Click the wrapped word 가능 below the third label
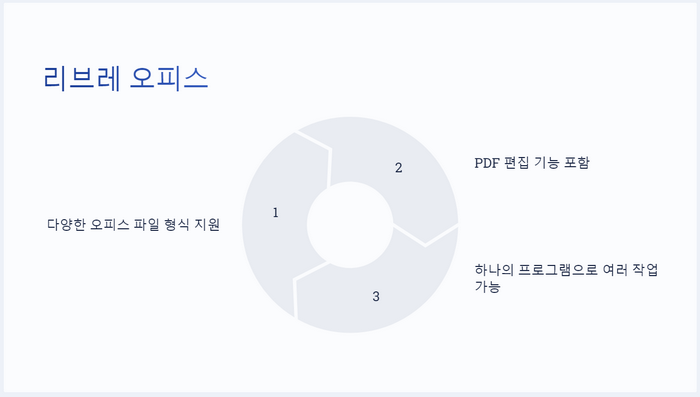 487,286
